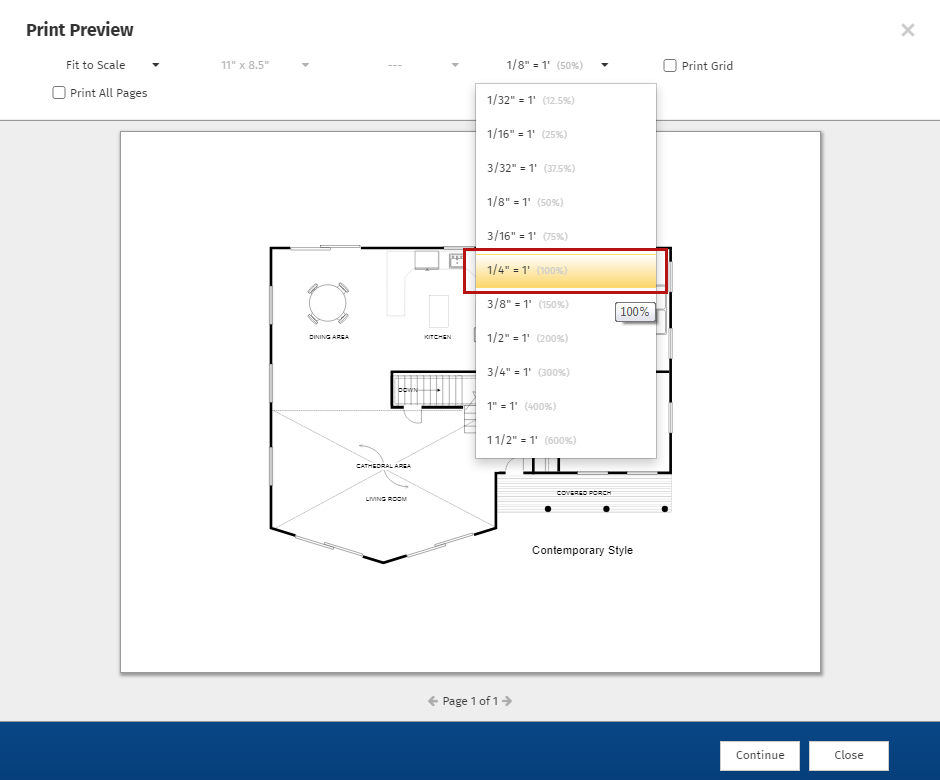Click the Contemporary Style label on preview
Image resolution: width=940 pixels, height=780 pixels.
(582, 550)
